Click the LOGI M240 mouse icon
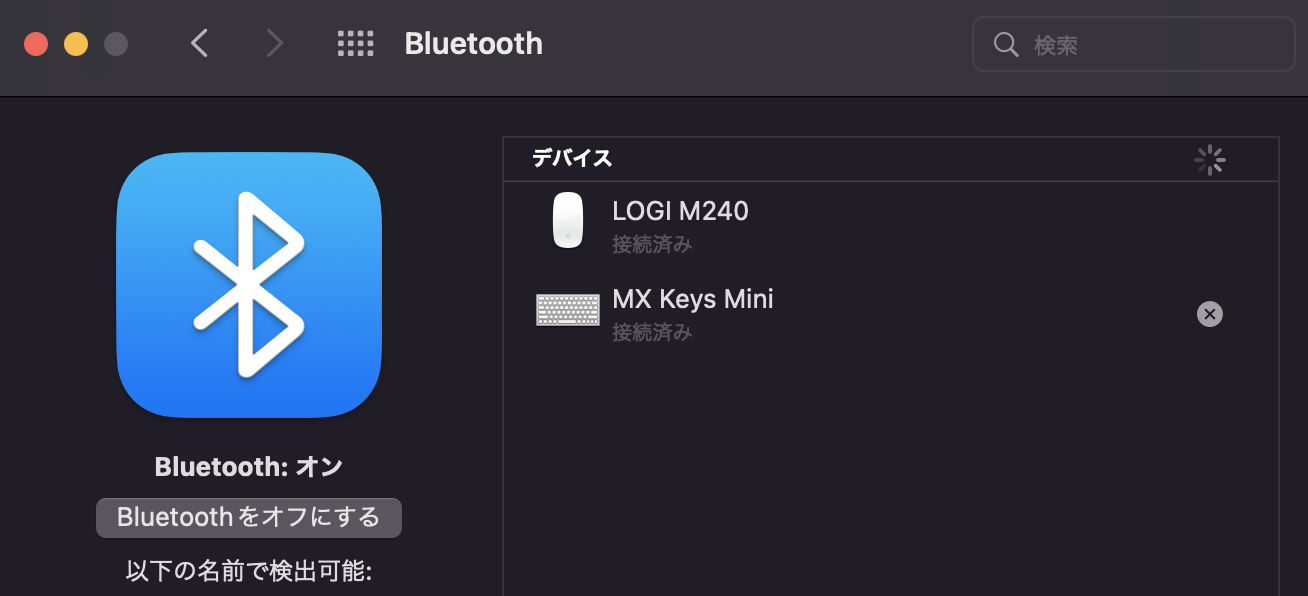The image size is (1308, 596). (x=568, y=220)
